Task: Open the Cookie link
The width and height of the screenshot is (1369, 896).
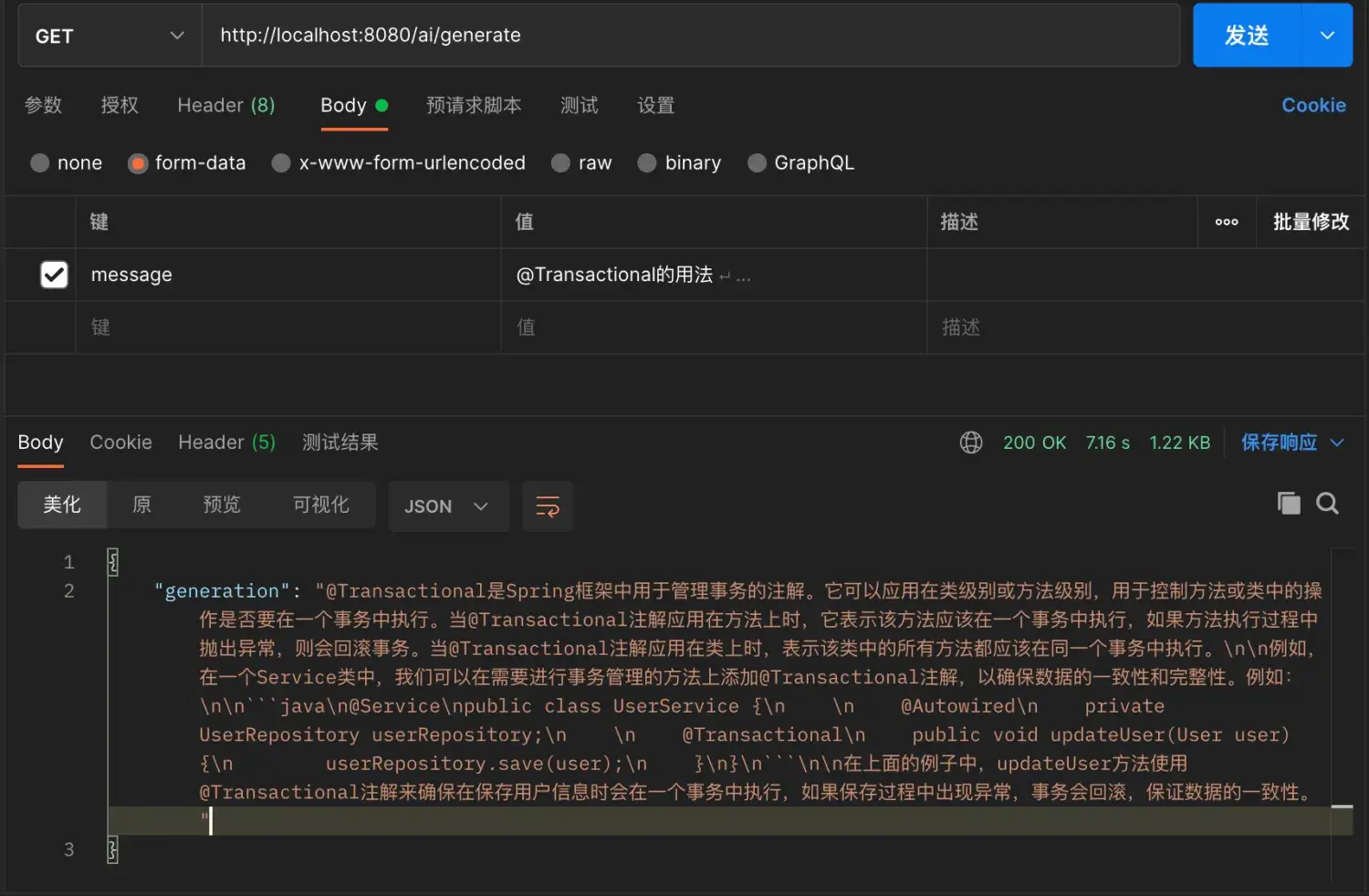Action: click(1313, 106)
